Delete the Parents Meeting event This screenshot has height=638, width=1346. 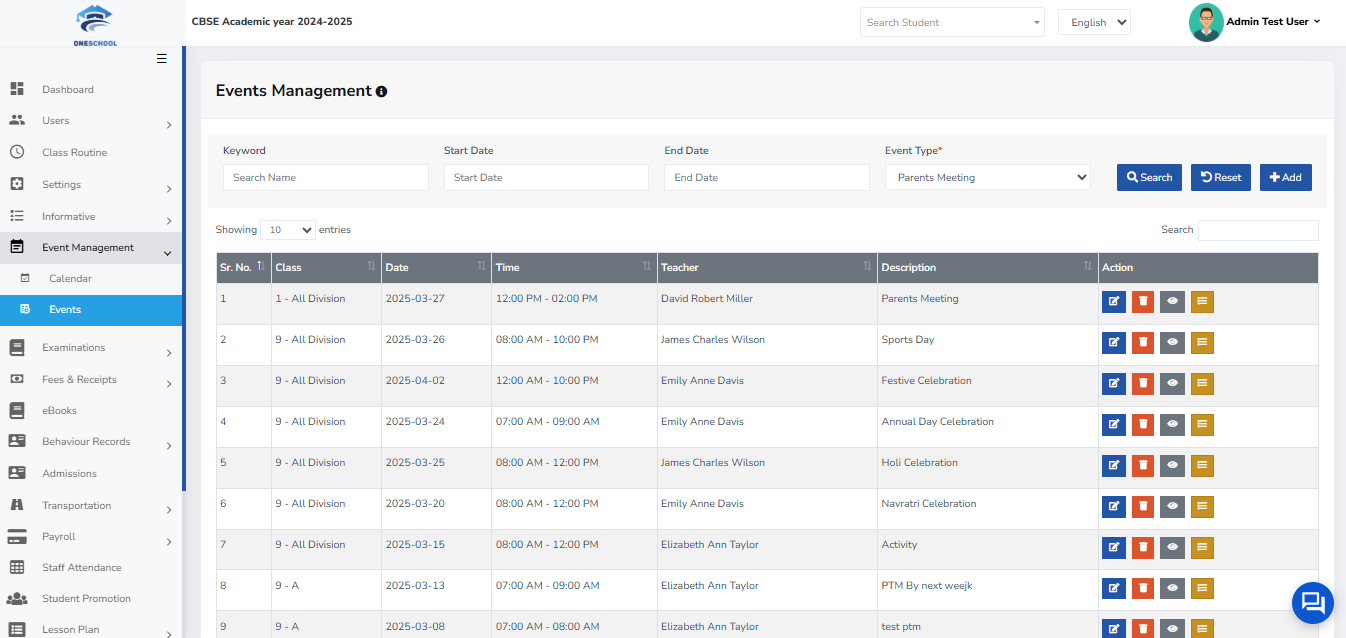[x=1142, y=302]
